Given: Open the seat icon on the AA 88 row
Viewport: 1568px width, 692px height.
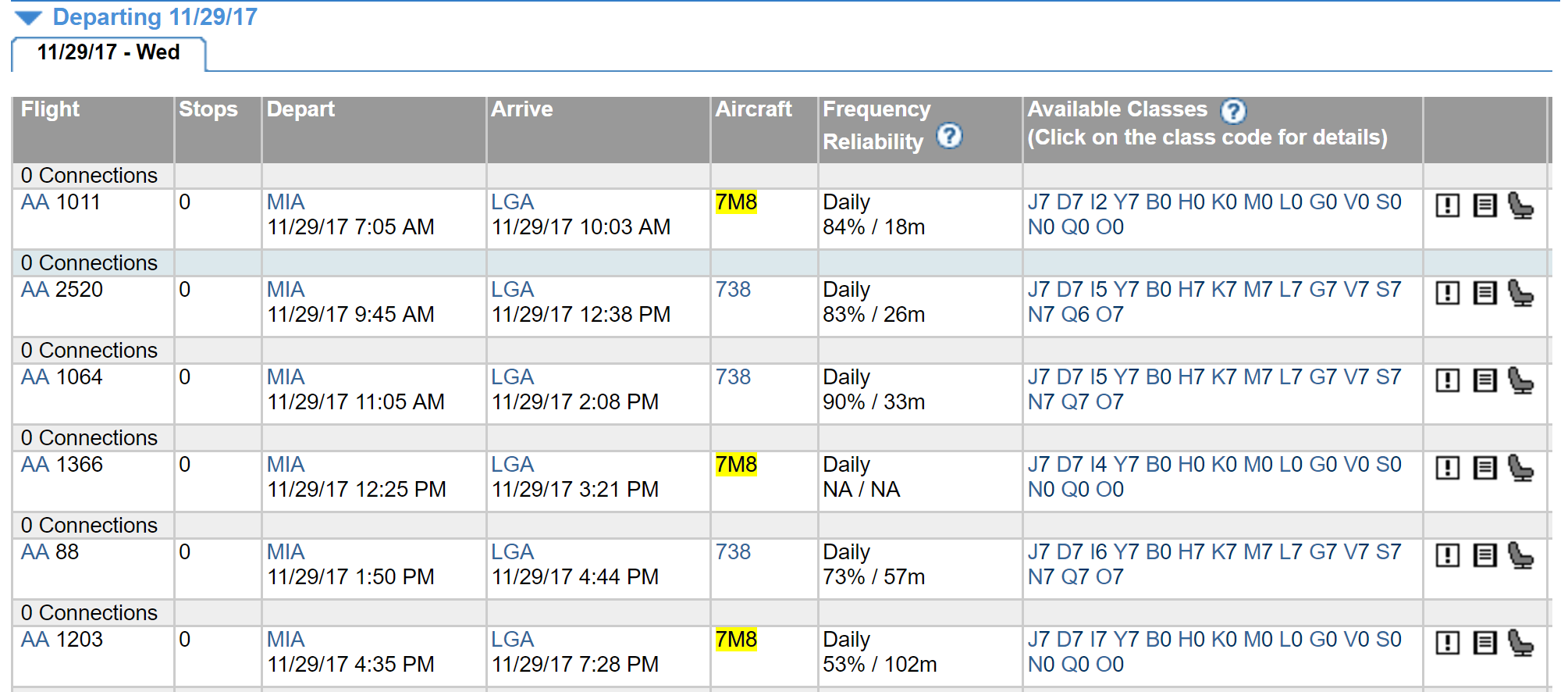Looking at the screenshot, I should coord(1520,555).
